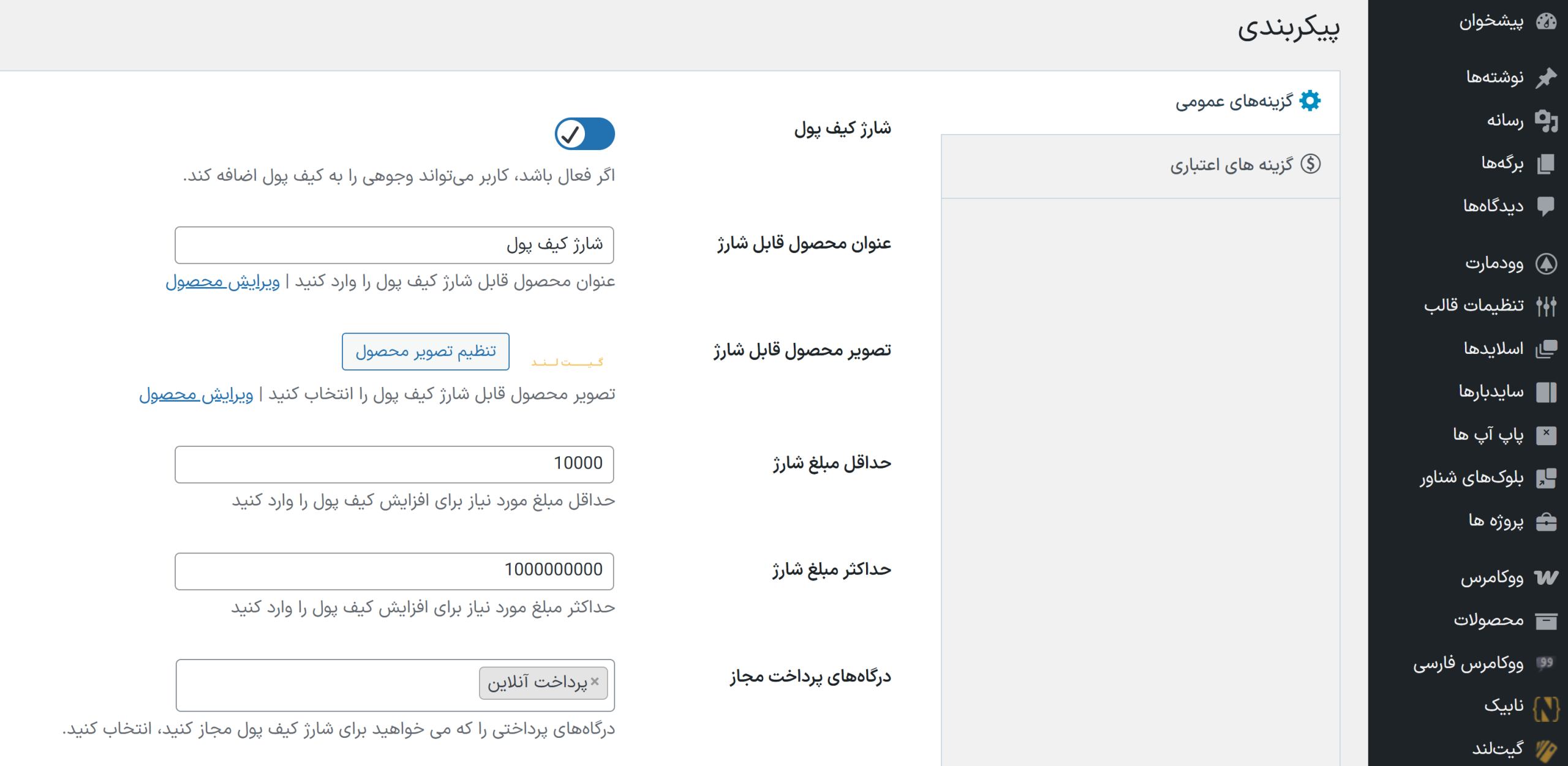Click edit product link under image field

[196, 394]
